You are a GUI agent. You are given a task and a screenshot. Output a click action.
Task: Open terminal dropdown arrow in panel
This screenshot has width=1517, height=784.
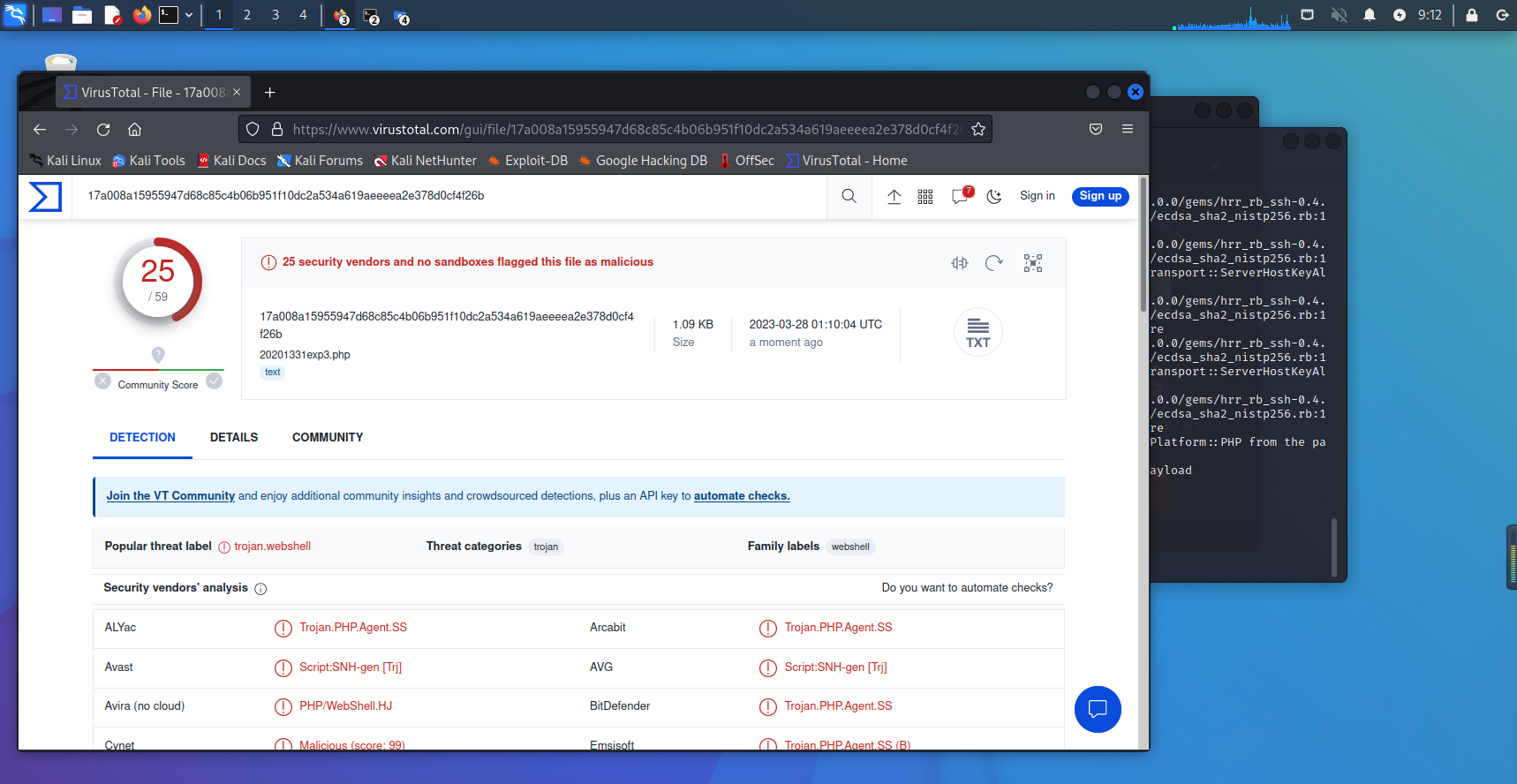189,15
